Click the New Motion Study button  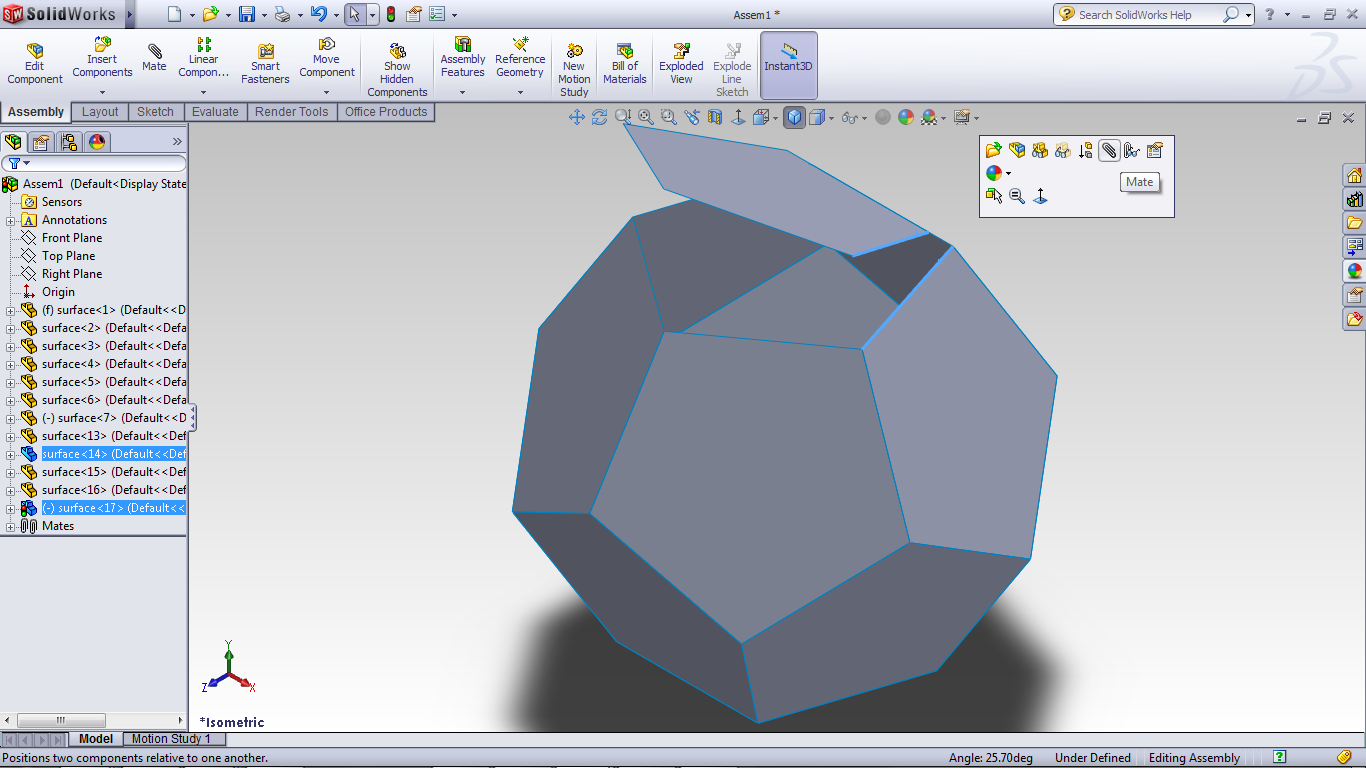coord(574,69)
